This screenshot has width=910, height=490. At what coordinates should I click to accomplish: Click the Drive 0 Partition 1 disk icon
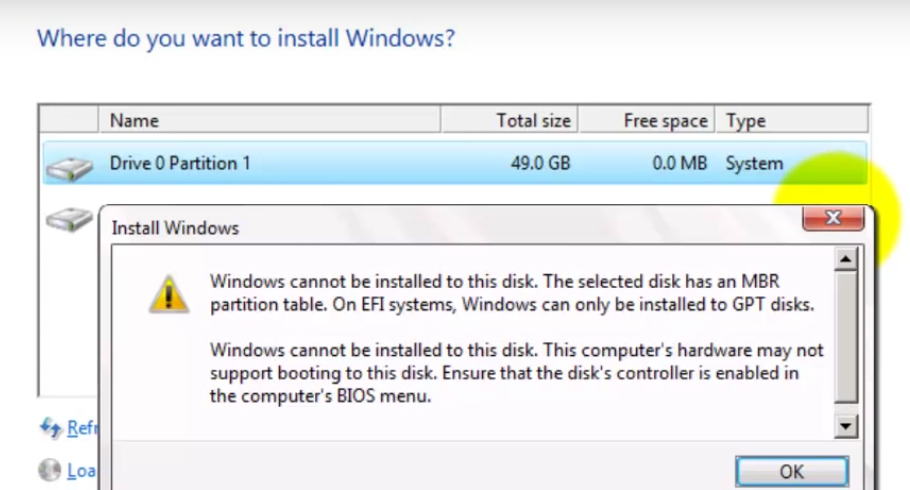[x=69, y=168]
